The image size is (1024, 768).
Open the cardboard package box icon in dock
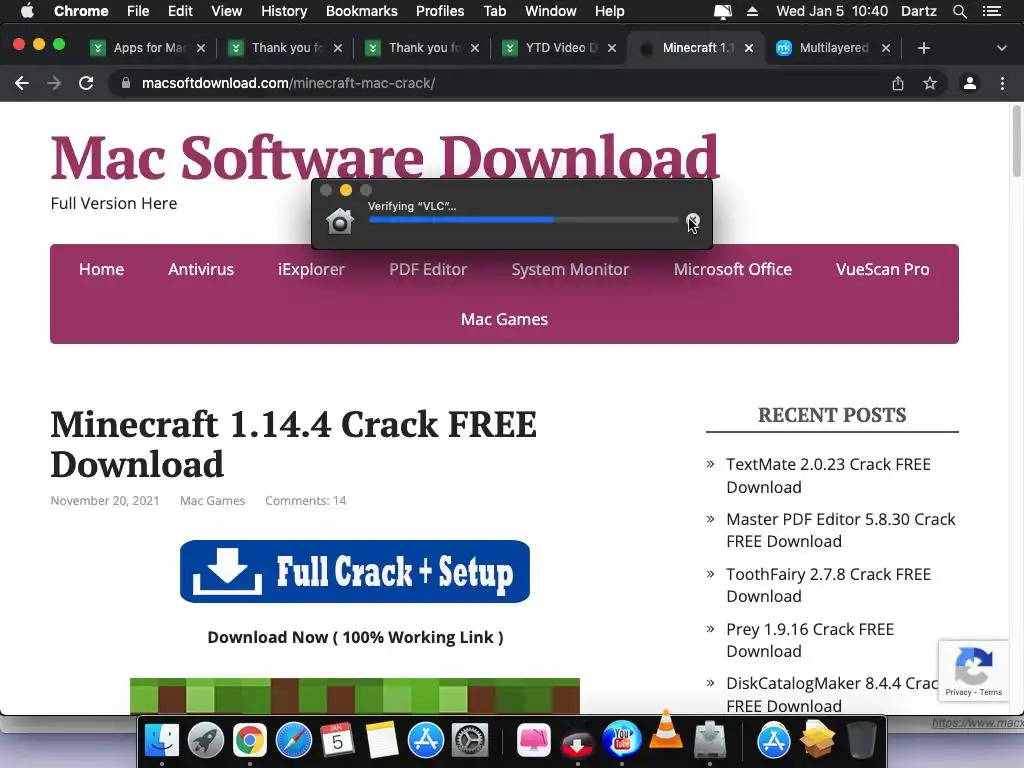(817, 739)
